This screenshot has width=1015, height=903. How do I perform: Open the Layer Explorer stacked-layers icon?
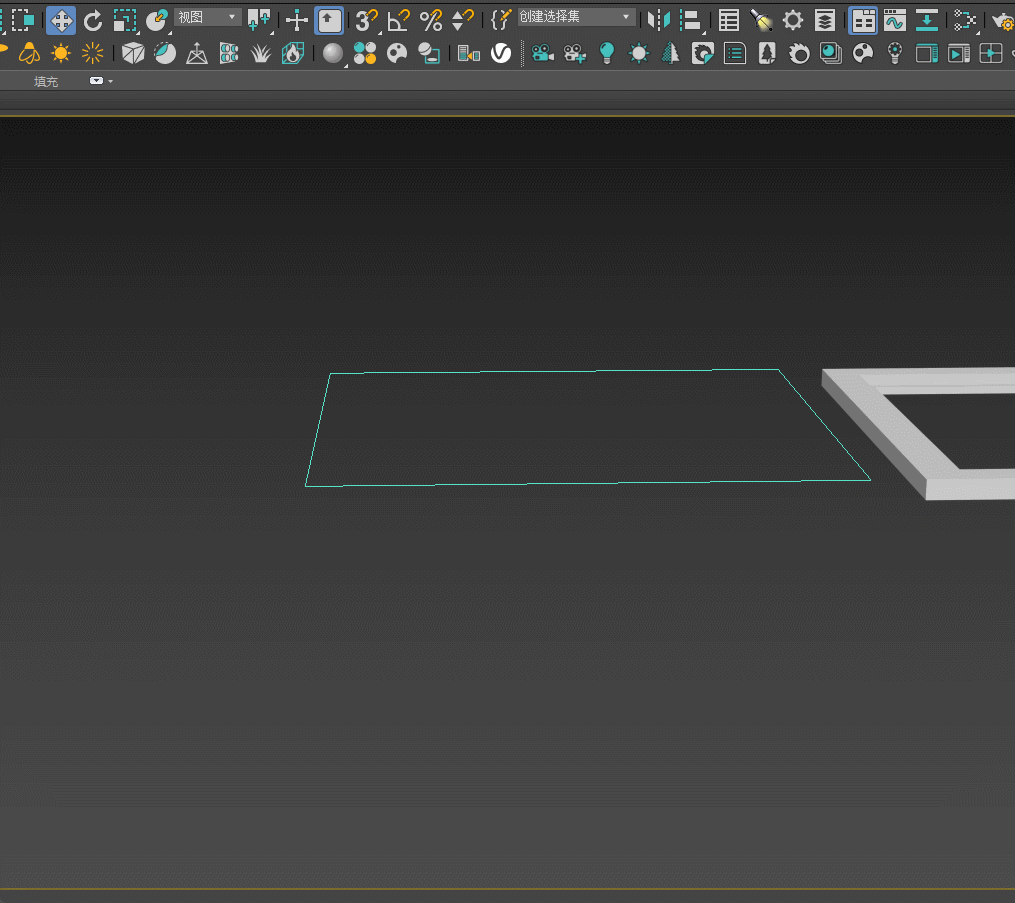point(824,20)
